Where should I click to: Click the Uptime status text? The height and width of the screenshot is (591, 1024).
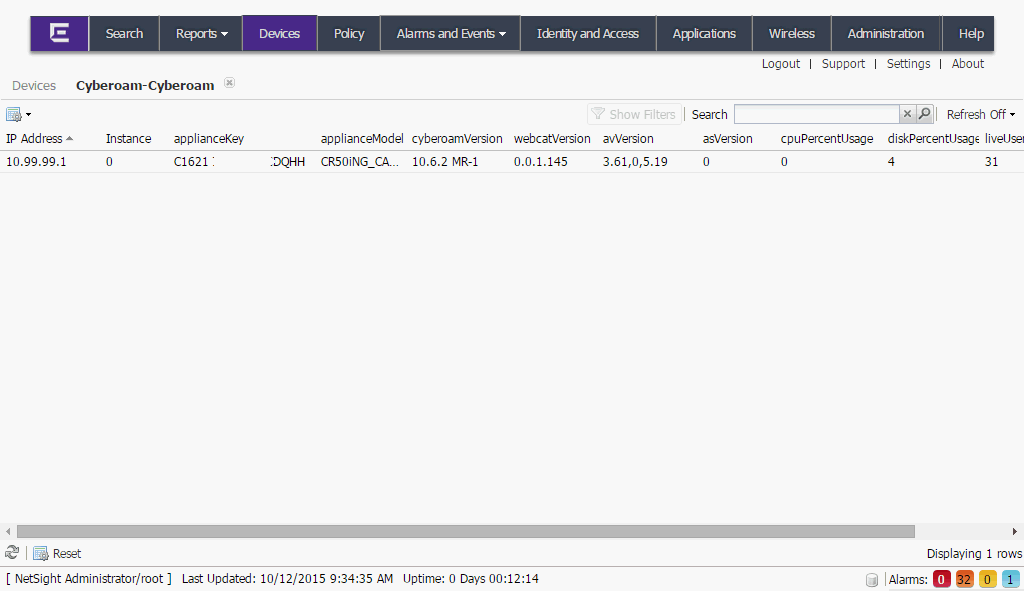click(470, 579)
